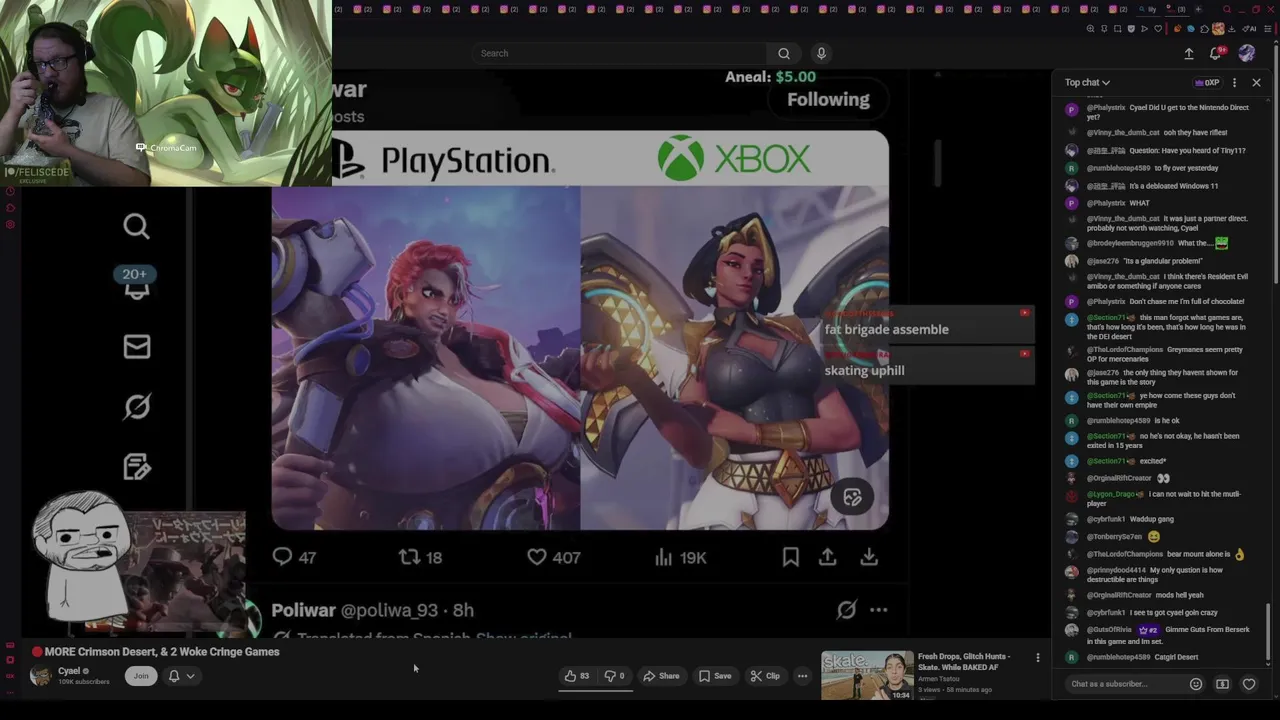Open Fresh Drops, Glitch Hunts video title
The width and height of the screenshot is (1280, 720).
click(965, 661)
